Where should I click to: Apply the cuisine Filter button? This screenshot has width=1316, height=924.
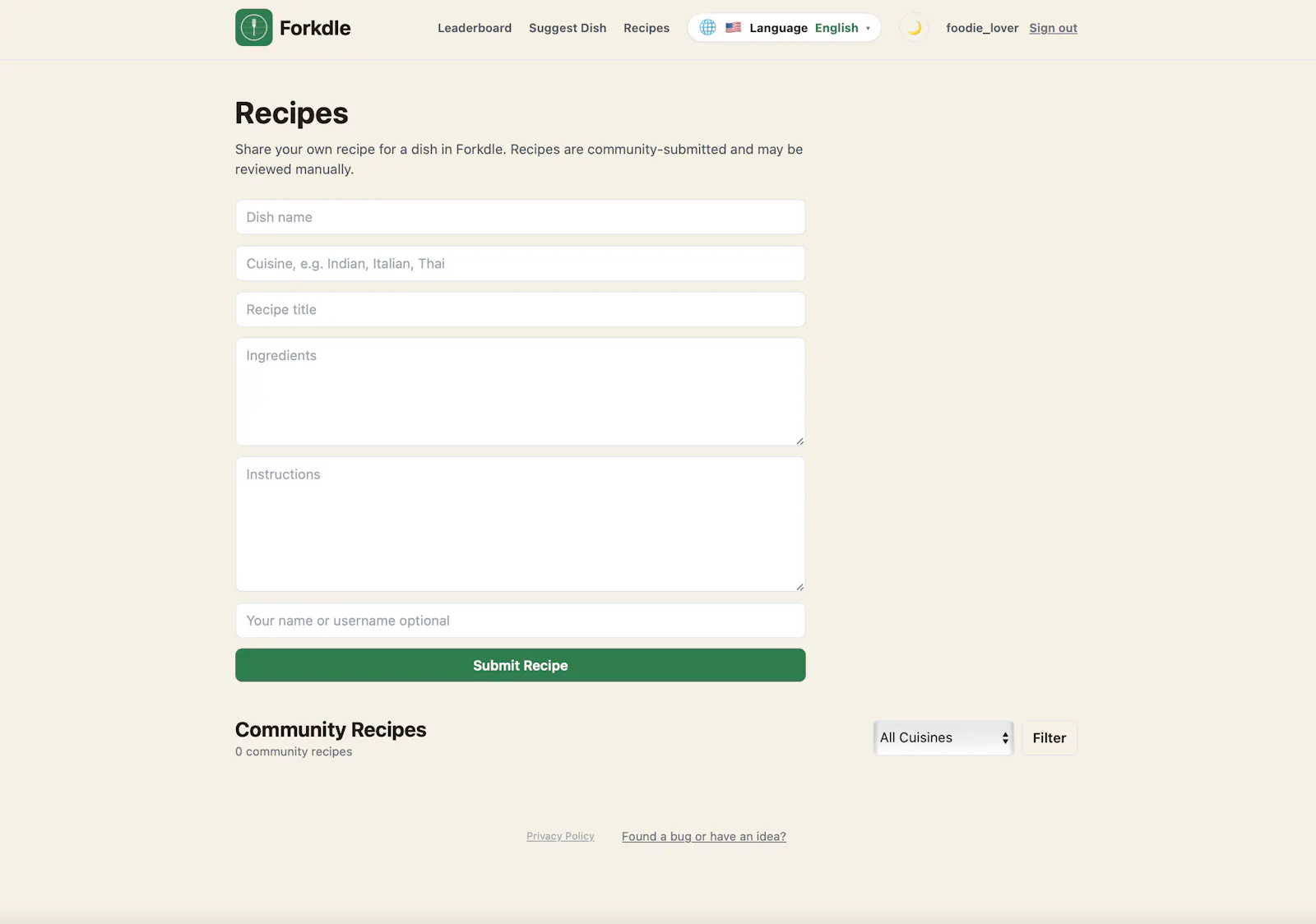pos(1050,738)
